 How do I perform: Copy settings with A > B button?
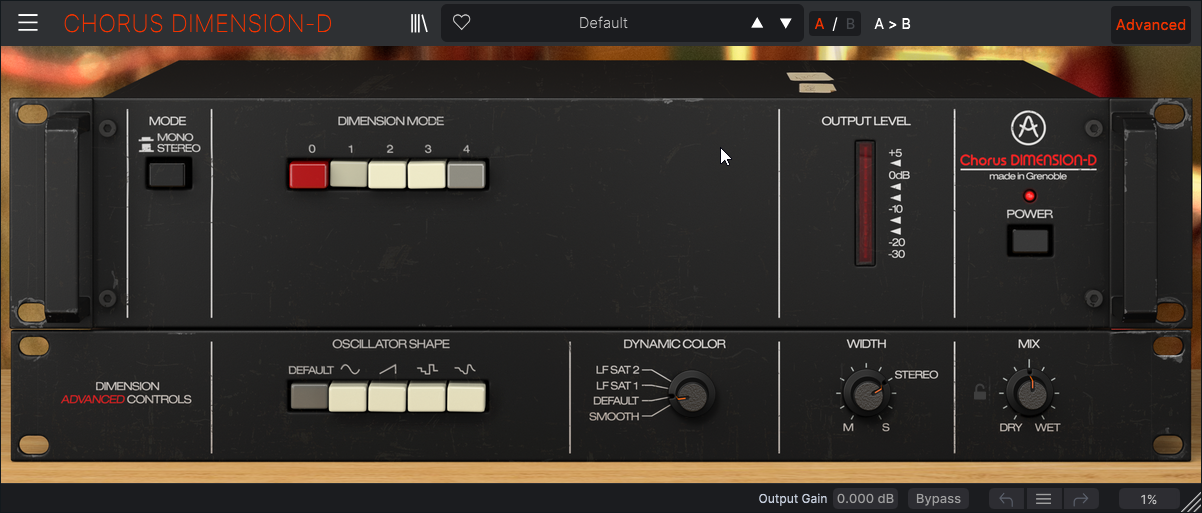892,23
